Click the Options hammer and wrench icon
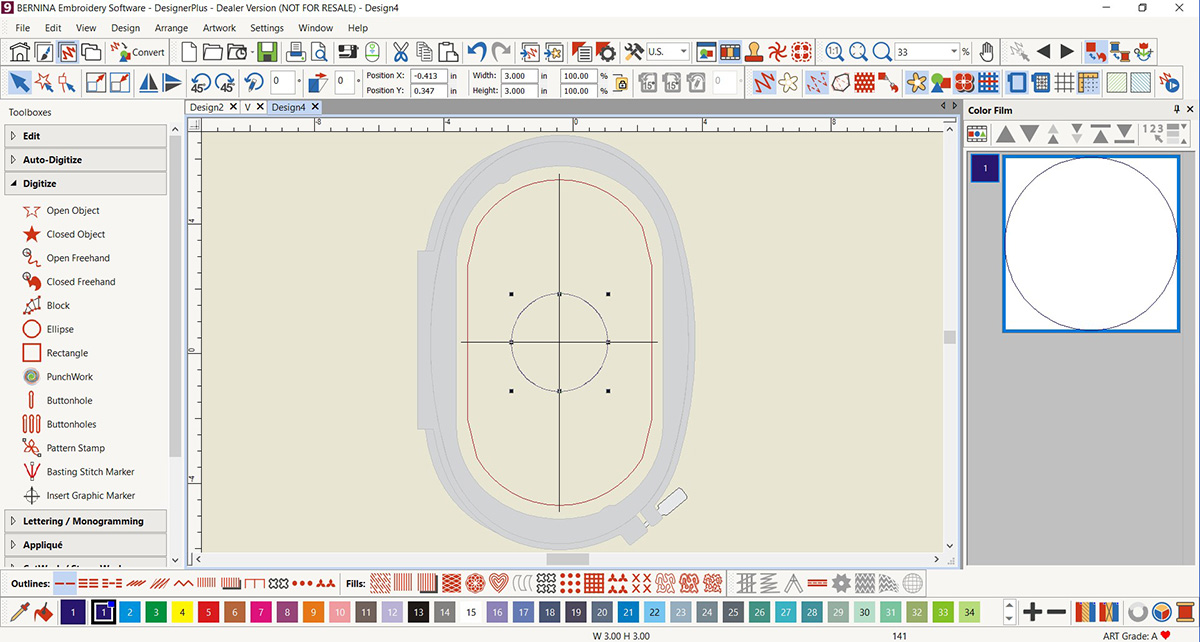The width and height of the screenshot is (1200, 642). (633, 51)
